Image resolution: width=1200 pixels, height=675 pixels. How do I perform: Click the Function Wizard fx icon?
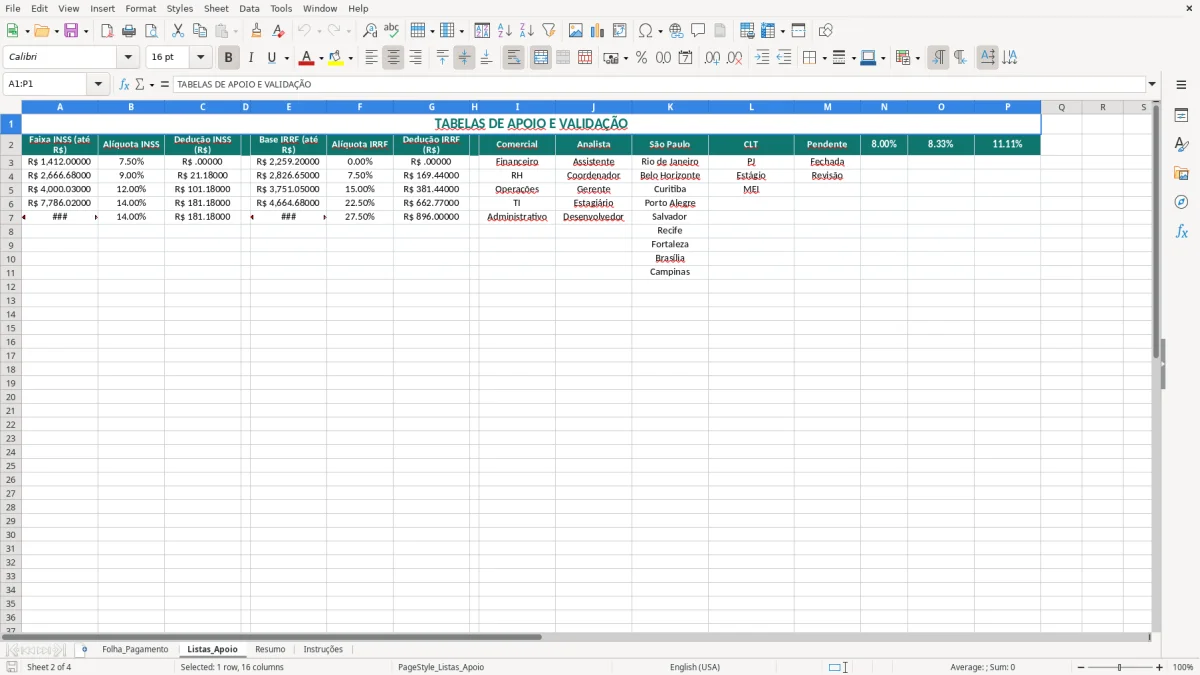point(124,85)
